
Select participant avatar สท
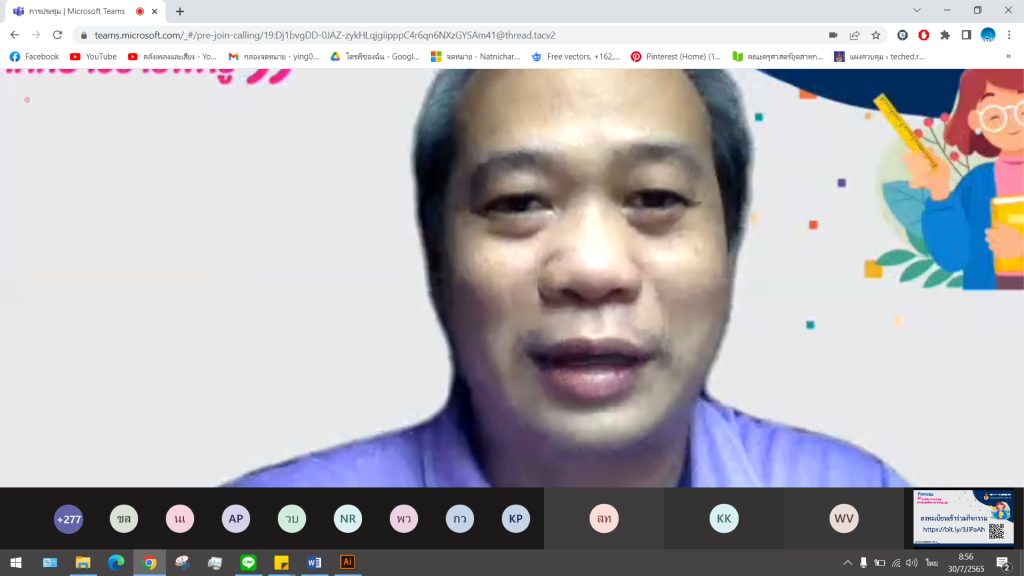pos(604,519)
